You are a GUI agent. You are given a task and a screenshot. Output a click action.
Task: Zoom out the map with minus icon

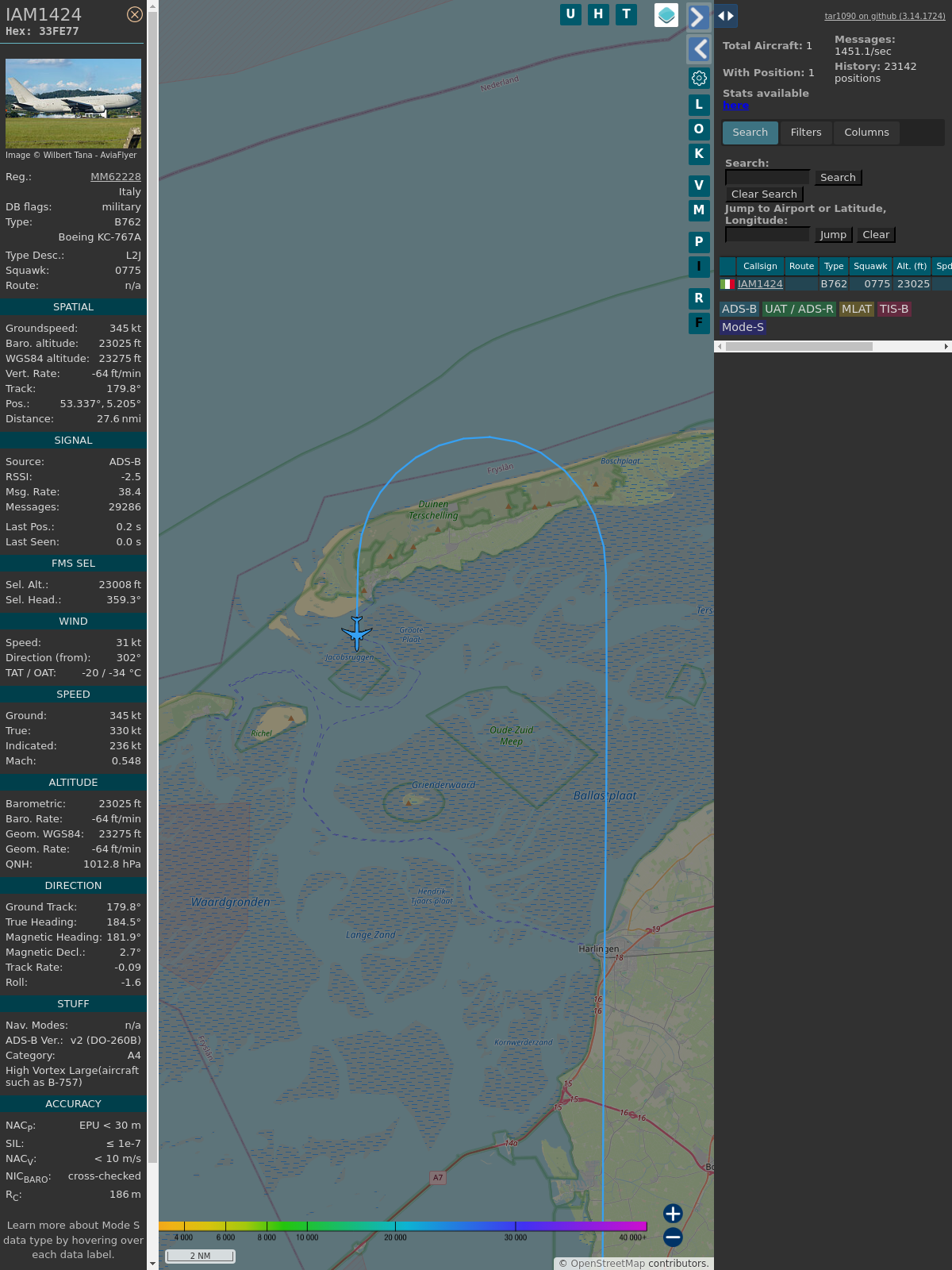(673, 1237)
